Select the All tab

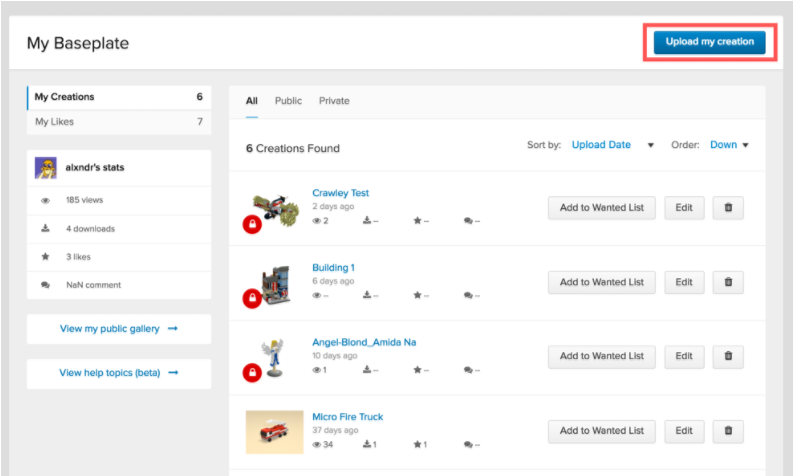click(252, 101)
